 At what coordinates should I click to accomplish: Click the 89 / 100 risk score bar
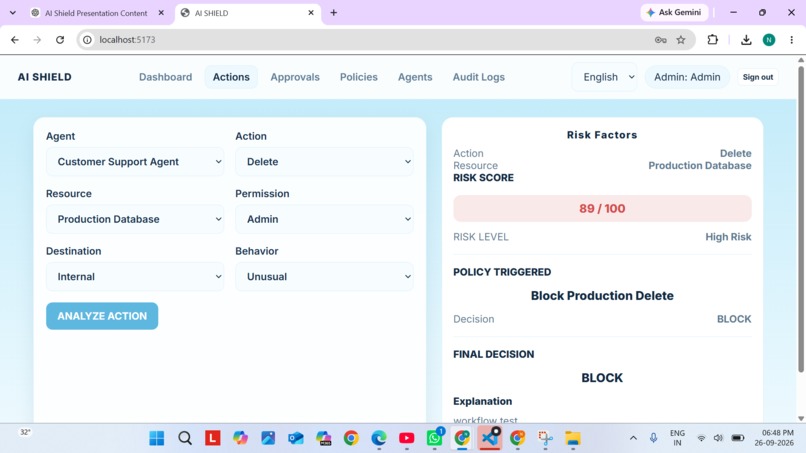[602, 208]
